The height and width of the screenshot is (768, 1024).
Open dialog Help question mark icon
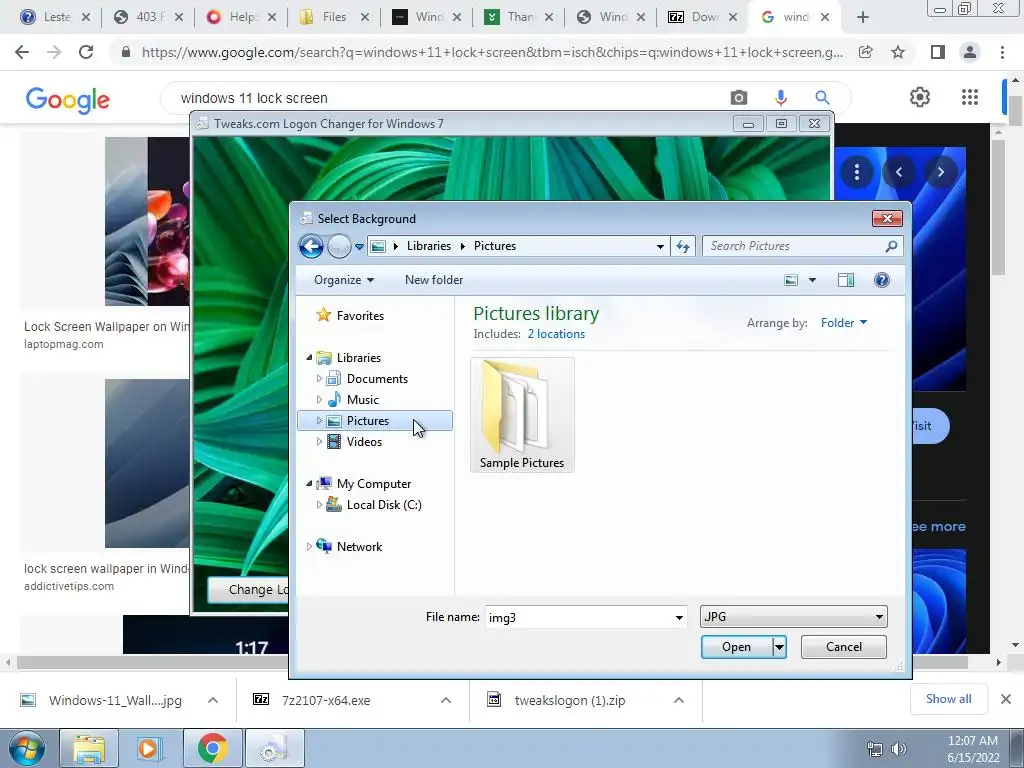[x=882, y=280]
